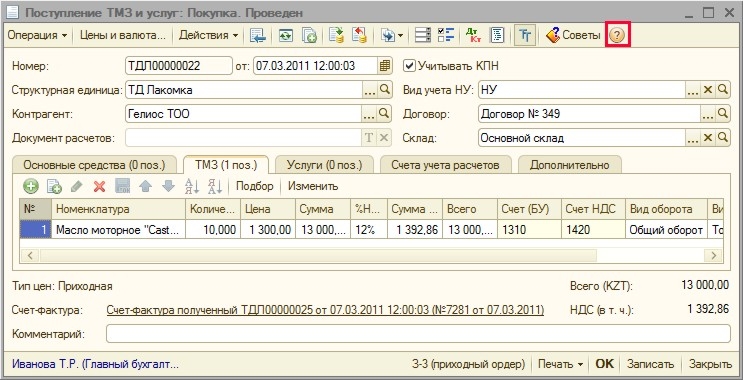Viewport: 743px width, 380px height.
Task: Switch to the Услуги (0 поз.) tab
Action: [324, 165]
